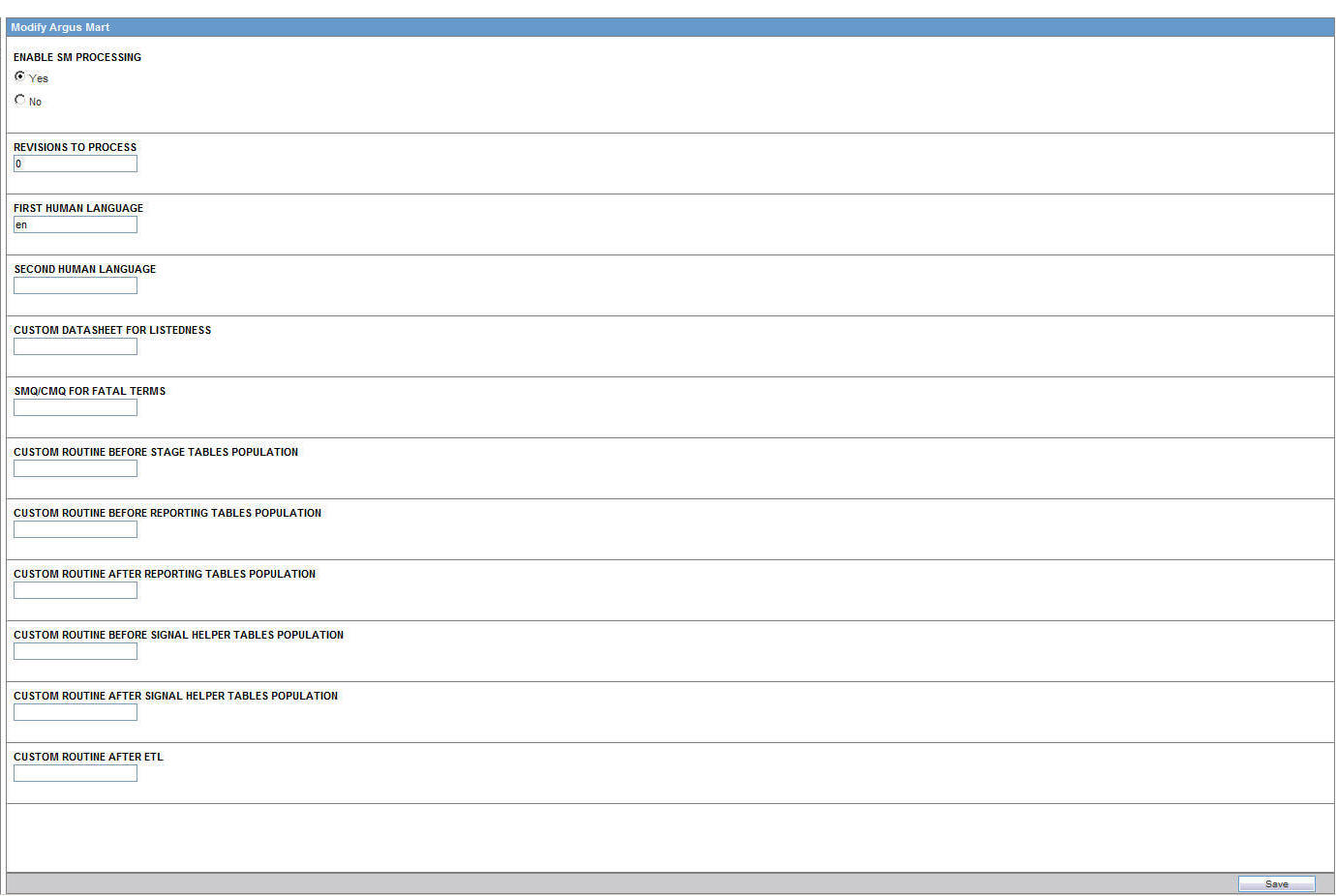
Task: Click the FIRST HUMAN LANGUAGE label
Action: 78,208
